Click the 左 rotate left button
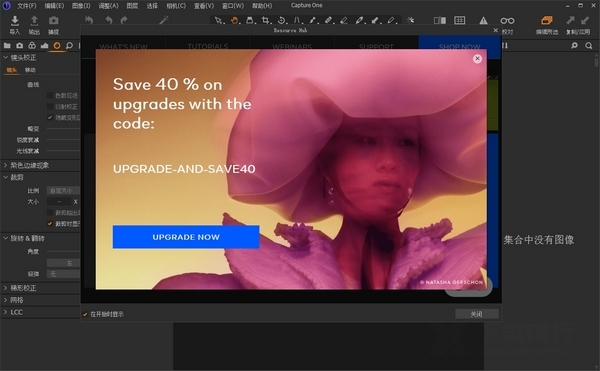Viewport: 600px width, 371px height. [x=63, y=263]
